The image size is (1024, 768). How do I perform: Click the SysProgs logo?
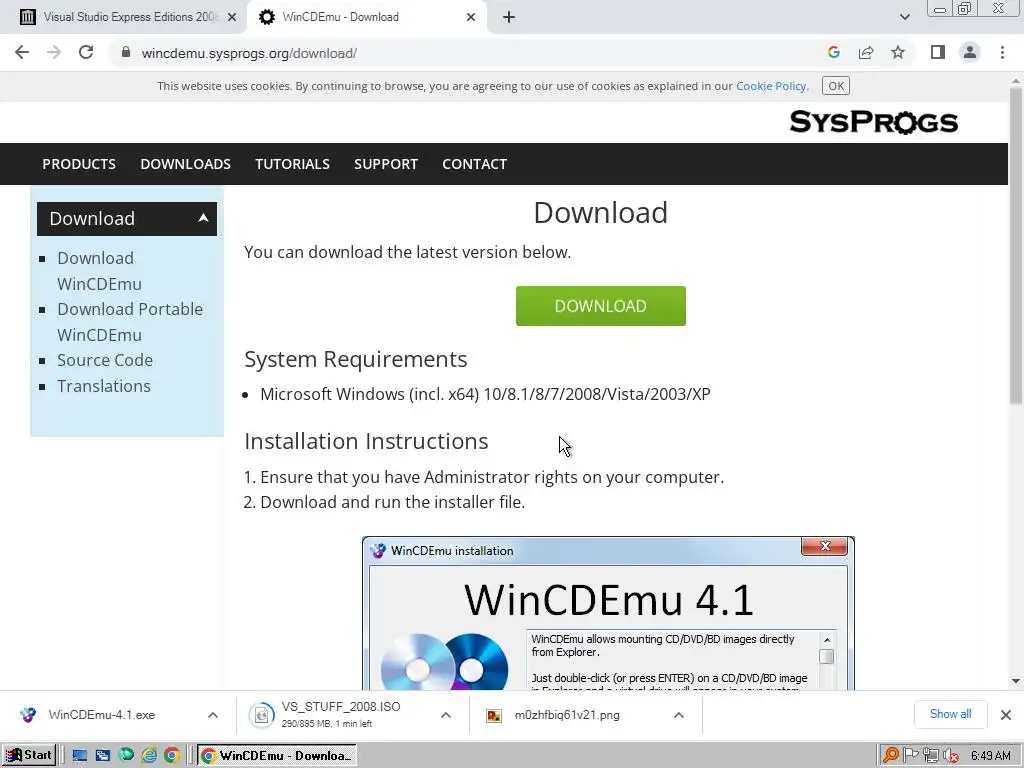(873, 122)
